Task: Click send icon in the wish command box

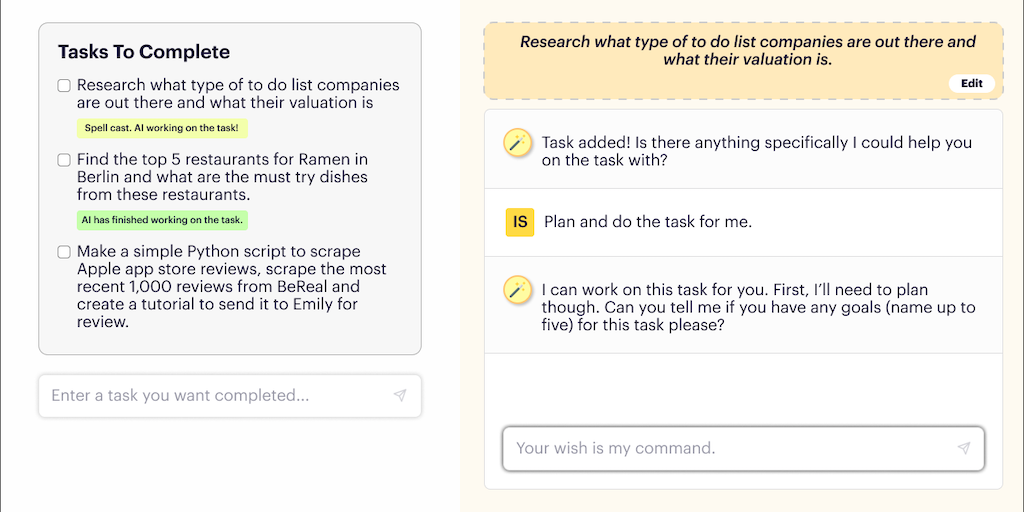Action: [963, 448]
